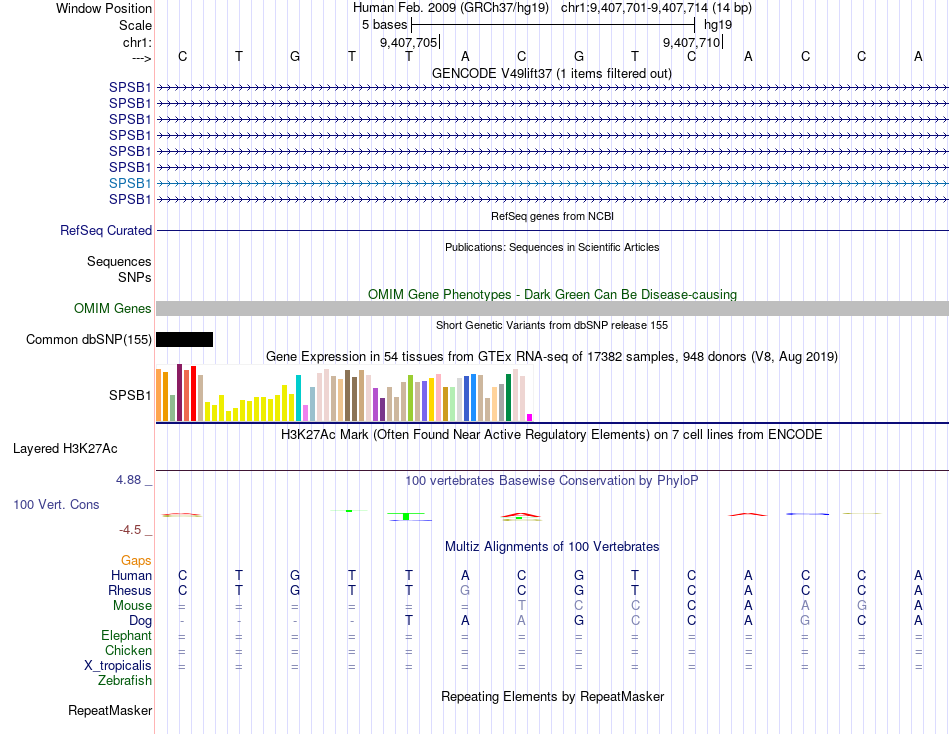The width and height of the screenshot is (950, 734).
Task: Open the GENCODE V49lift37 track title
Action: pos(552,73)
